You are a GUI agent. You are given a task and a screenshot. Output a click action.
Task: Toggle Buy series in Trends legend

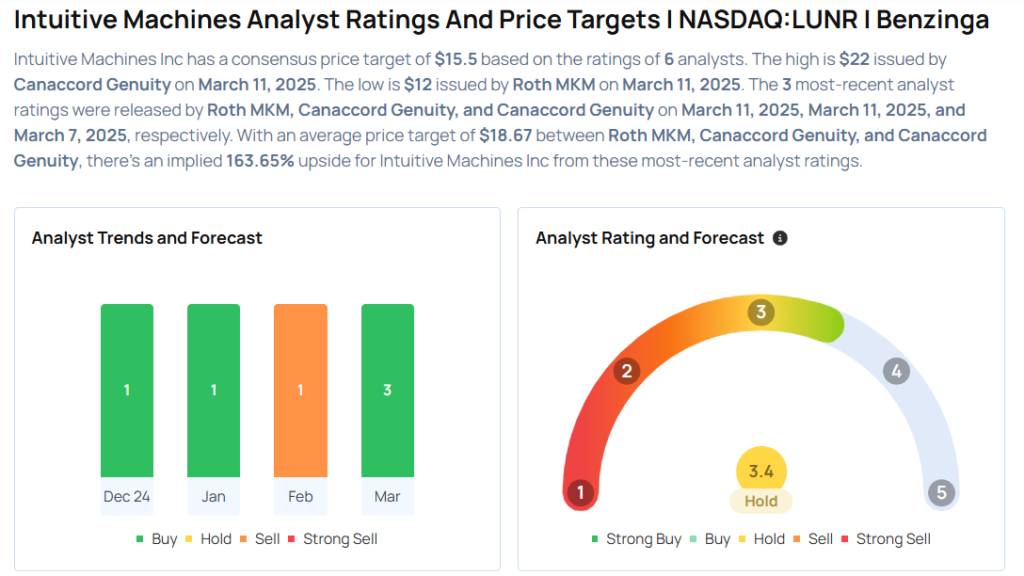tap(157, 539)
